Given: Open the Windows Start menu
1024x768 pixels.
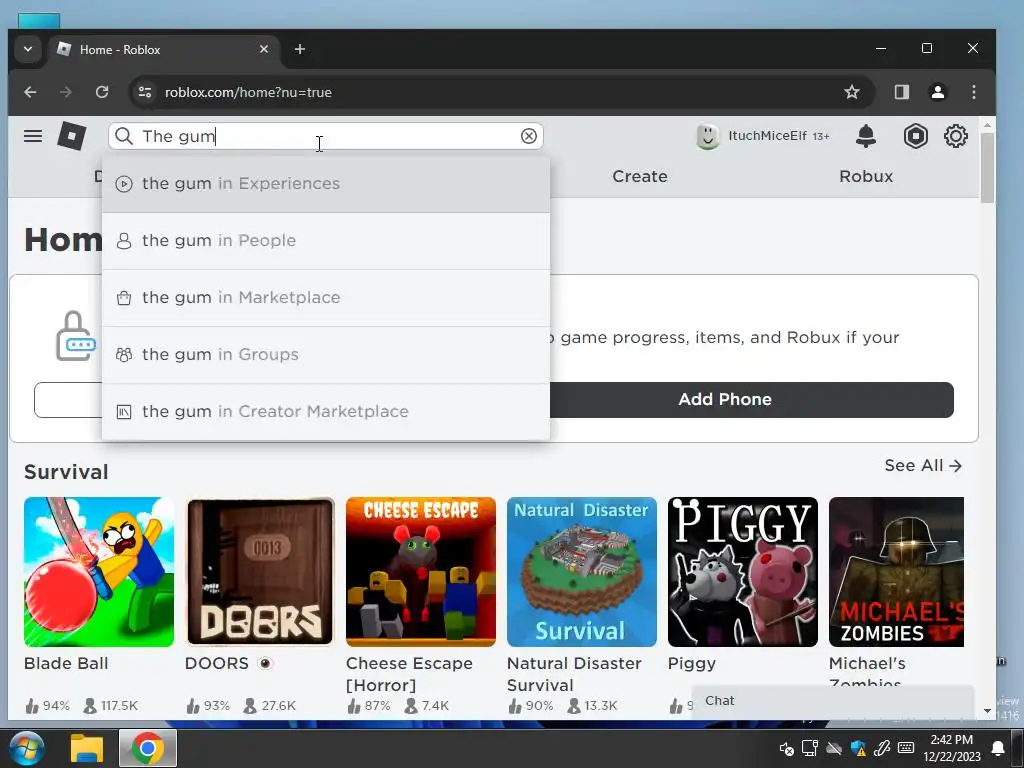Looking at the screenshot, I should point(27,748).
